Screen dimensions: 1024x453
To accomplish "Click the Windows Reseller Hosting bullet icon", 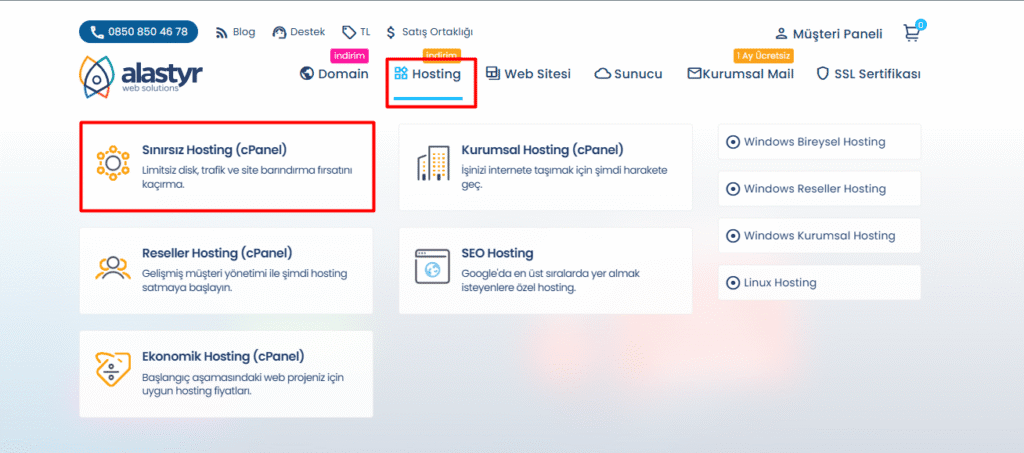I will 733,189.
